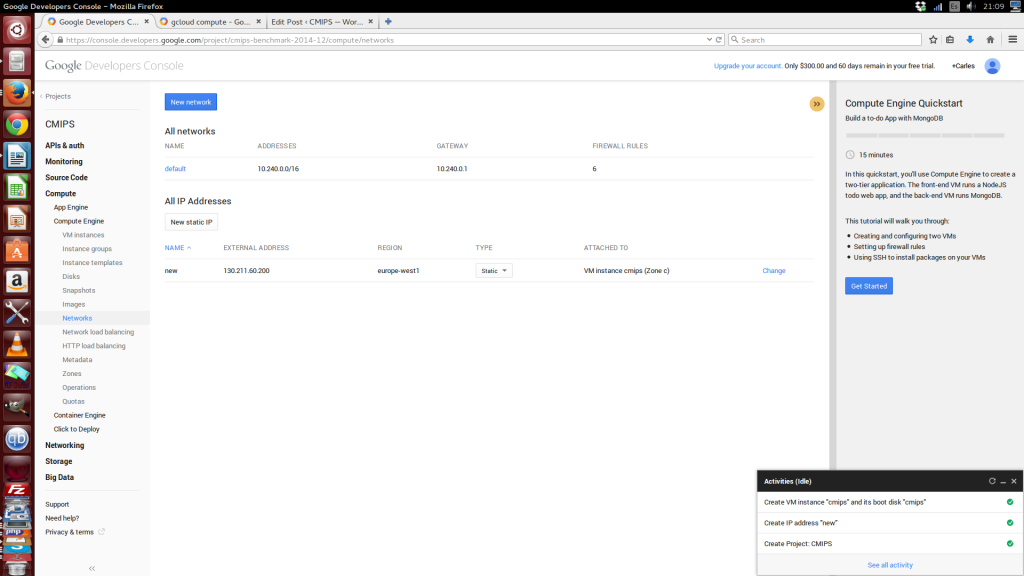This screenshot has height=576, width=1024.
Task: Click the New network button
Action: pyautogui.click(x=190, y=101)
